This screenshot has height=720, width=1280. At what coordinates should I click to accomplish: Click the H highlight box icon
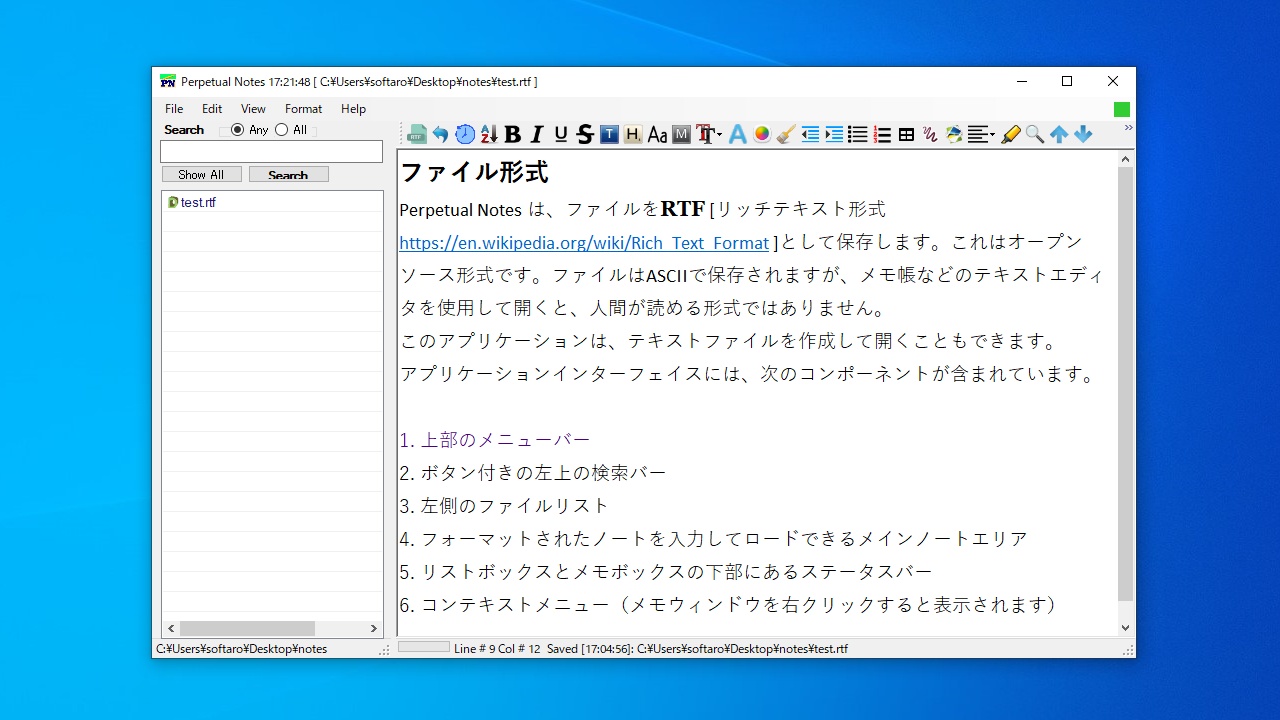point(633,134)
